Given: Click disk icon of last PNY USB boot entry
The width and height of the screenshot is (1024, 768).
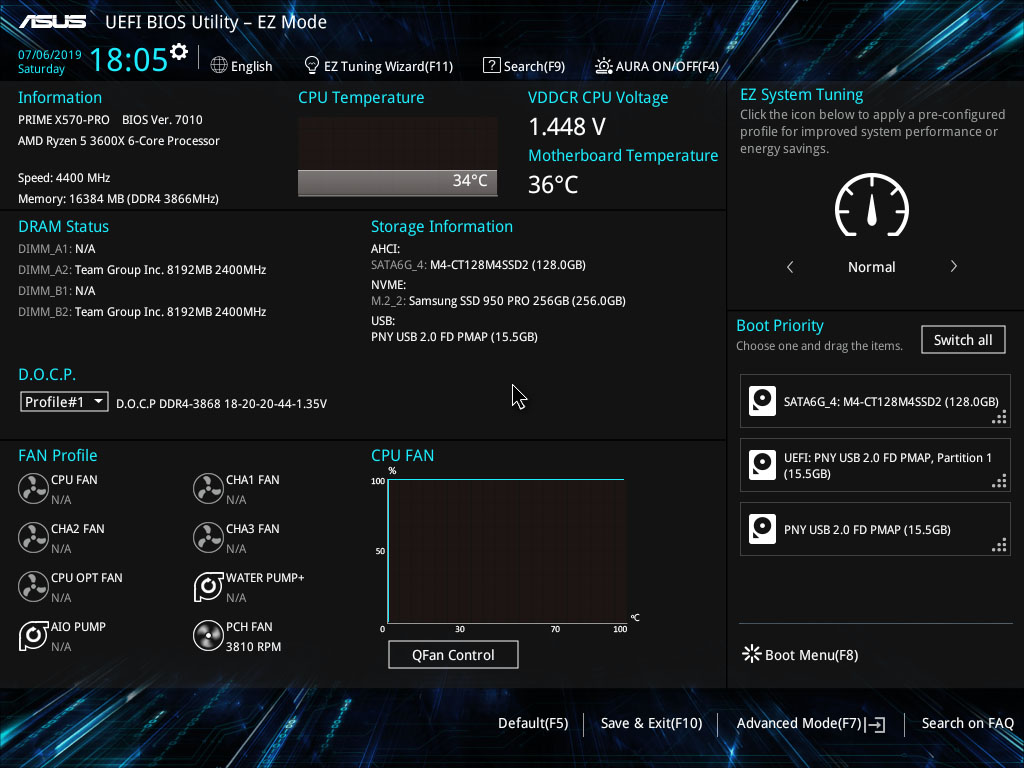Looking at the screenshot, I should pos(762,529).
